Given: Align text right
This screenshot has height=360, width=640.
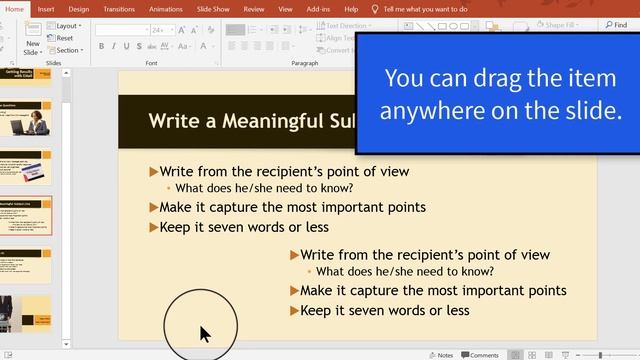Looking at the screenshot, I should 257,46.
